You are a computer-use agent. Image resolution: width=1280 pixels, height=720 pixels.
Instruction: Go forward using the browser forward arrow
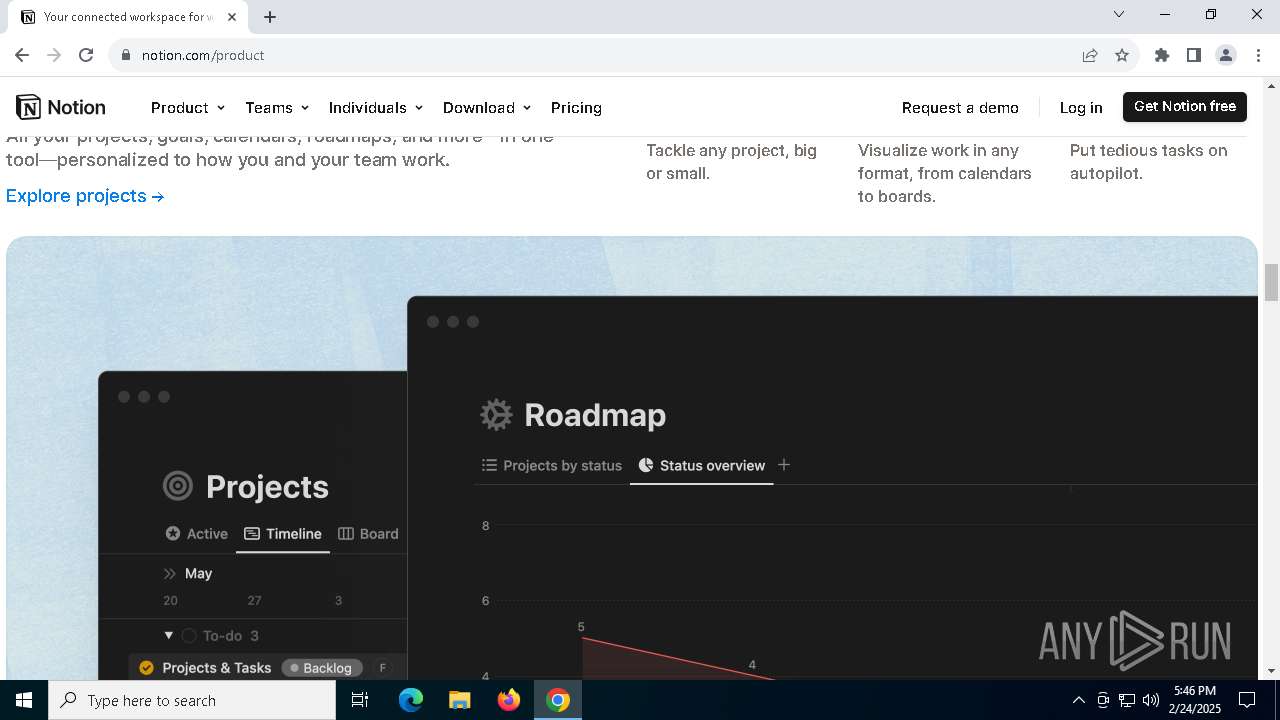54,55
